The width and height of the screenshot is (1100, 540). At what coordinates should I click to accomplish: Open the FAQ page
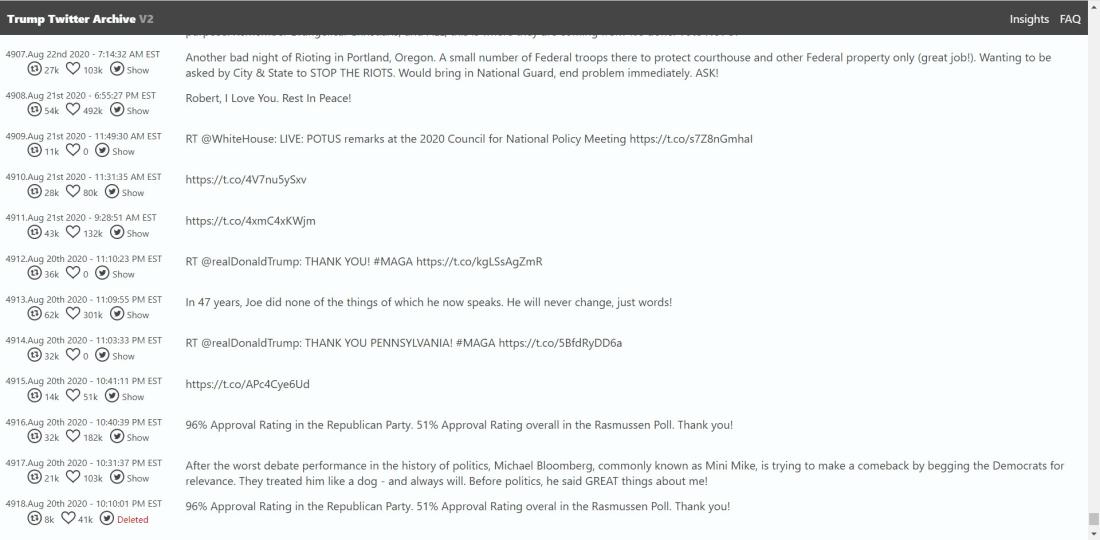pos(1070,19)
